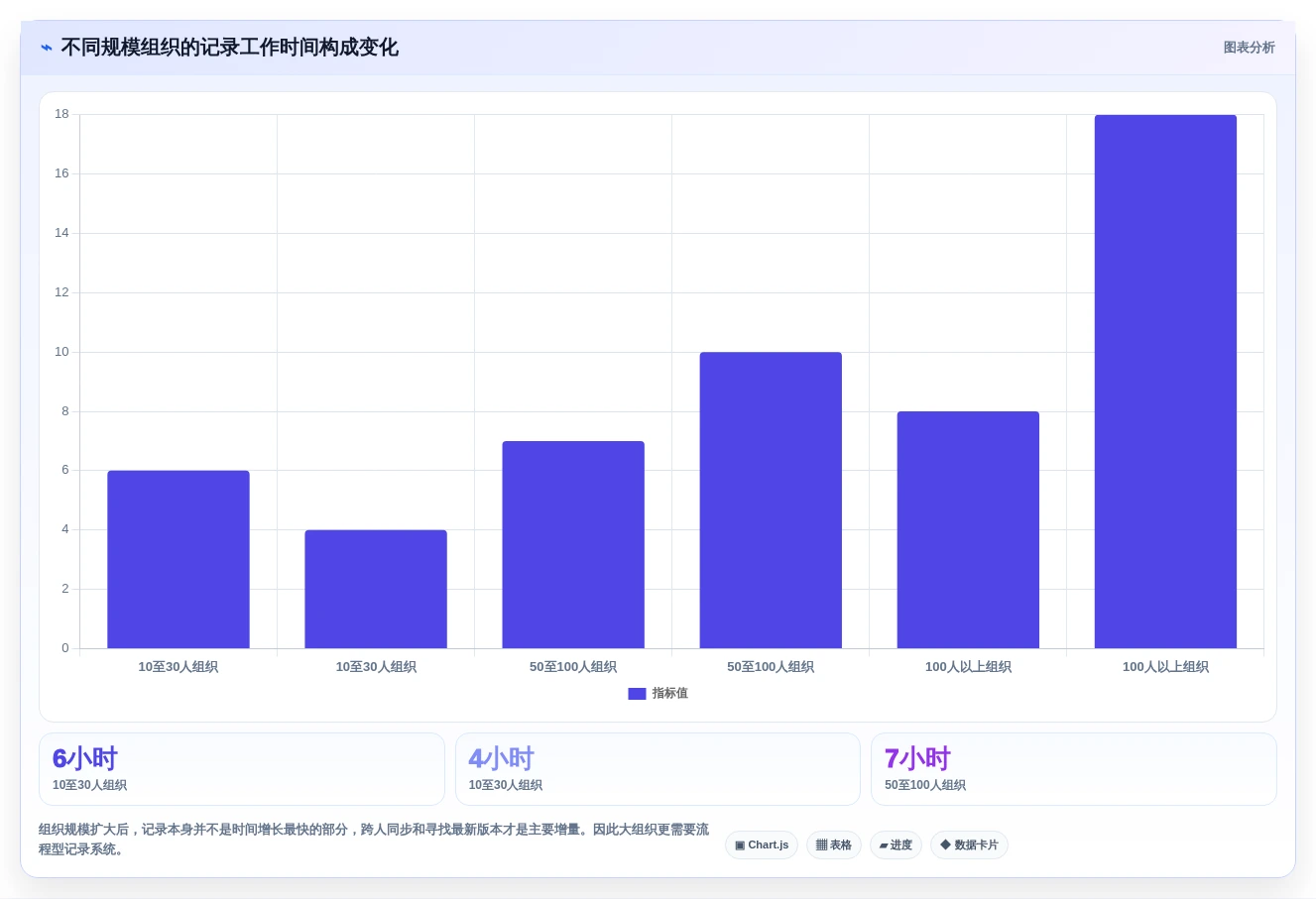The width and height of the screenshot is (1316, 899).
Task: Click 50至100人组织 label inside the 7小时 card
Action: [925, 785]
